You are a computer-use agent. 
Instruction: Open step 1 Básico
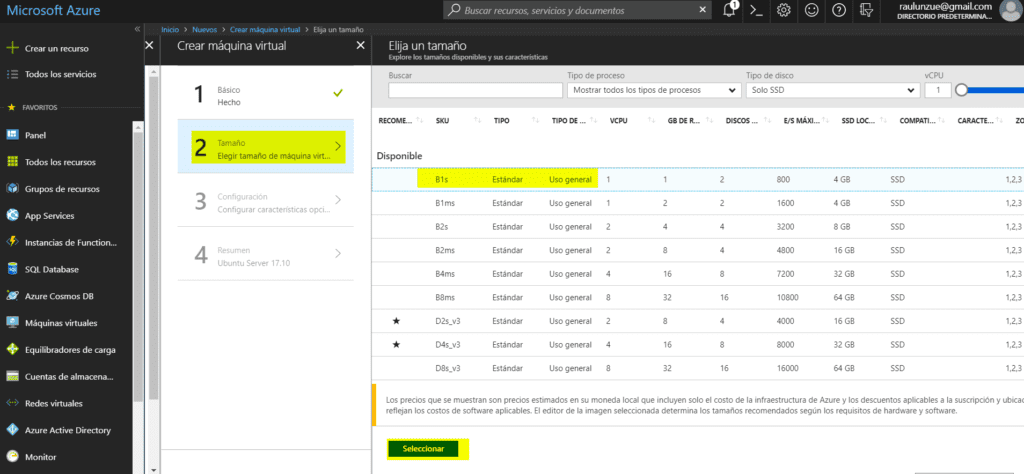[x=266, y=95]
